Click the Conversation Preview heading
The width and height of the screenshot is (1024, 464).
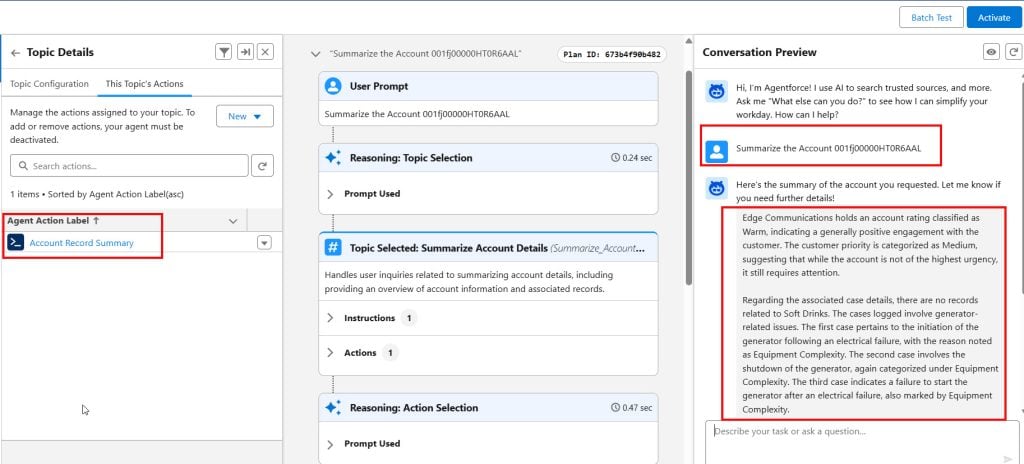click(760, 52)
